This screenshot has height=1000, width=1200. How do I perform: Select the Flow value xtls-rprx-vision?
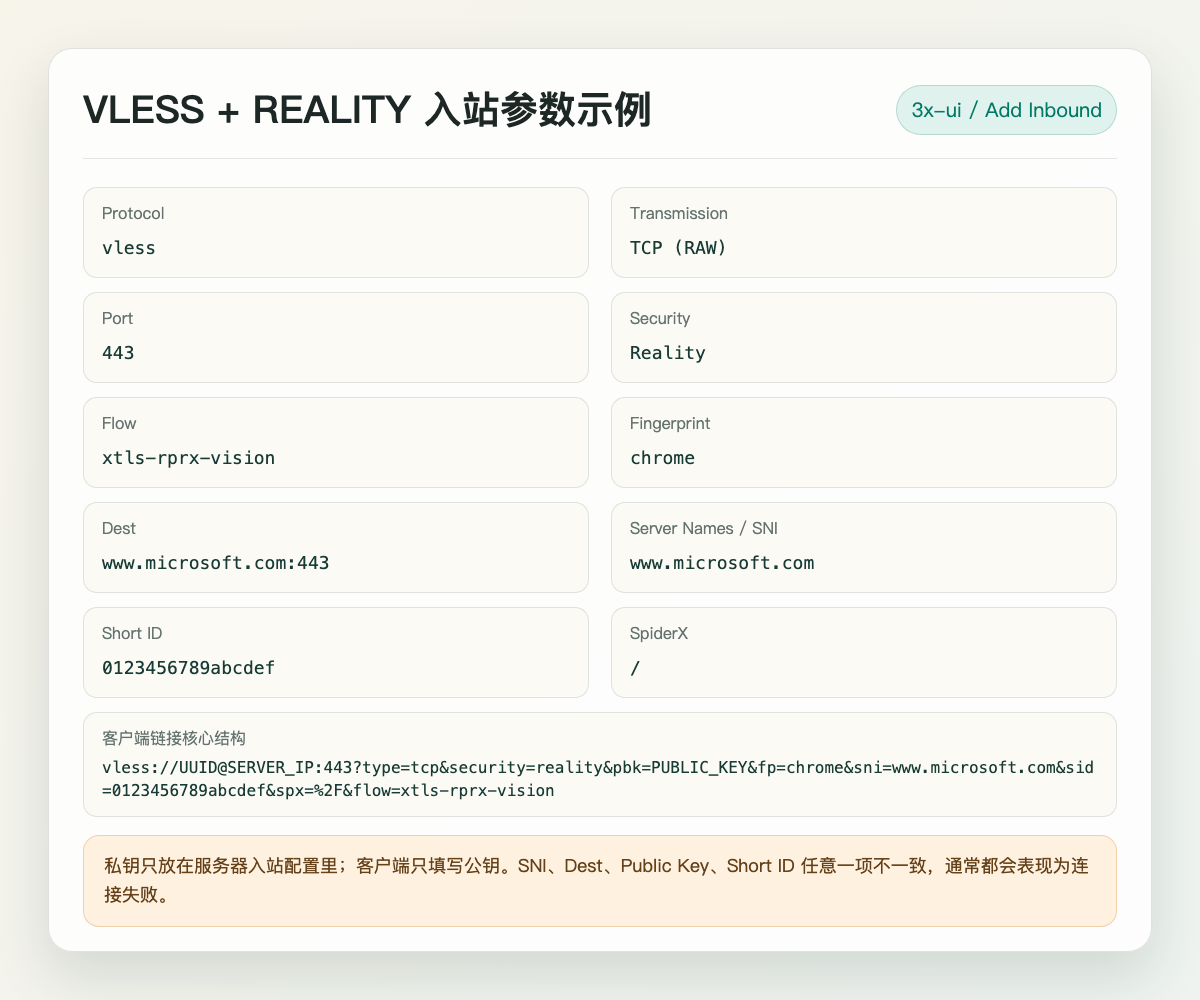188,457
